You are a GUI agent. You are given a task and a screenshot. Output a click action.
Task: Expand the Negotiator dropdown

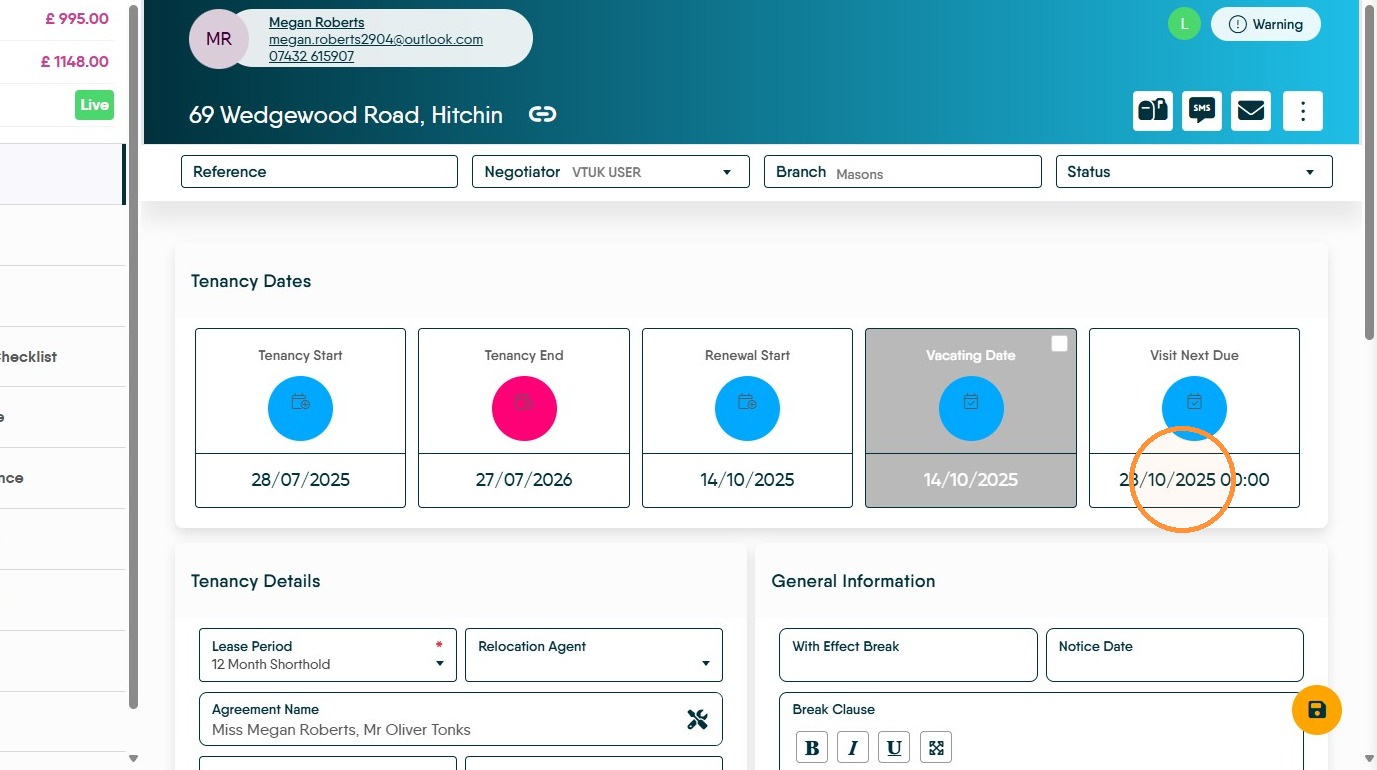point(610,172)
